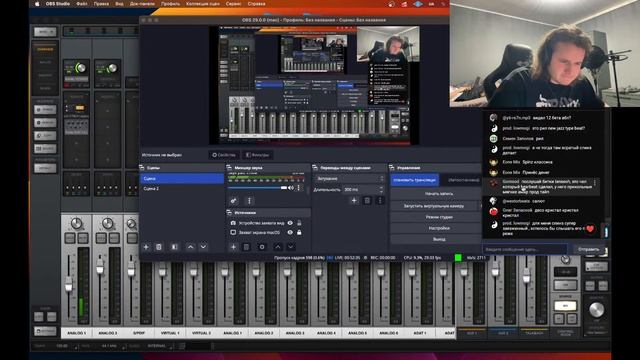Click Выход button
Screen dimensions: 640x360
tap(439, 239)
